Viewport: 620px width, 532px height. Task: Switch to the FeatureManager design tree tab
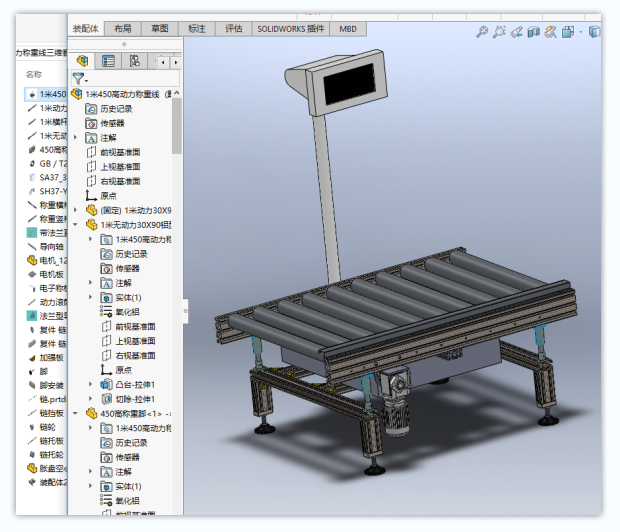pyautogui.click(x=81, y=61)
